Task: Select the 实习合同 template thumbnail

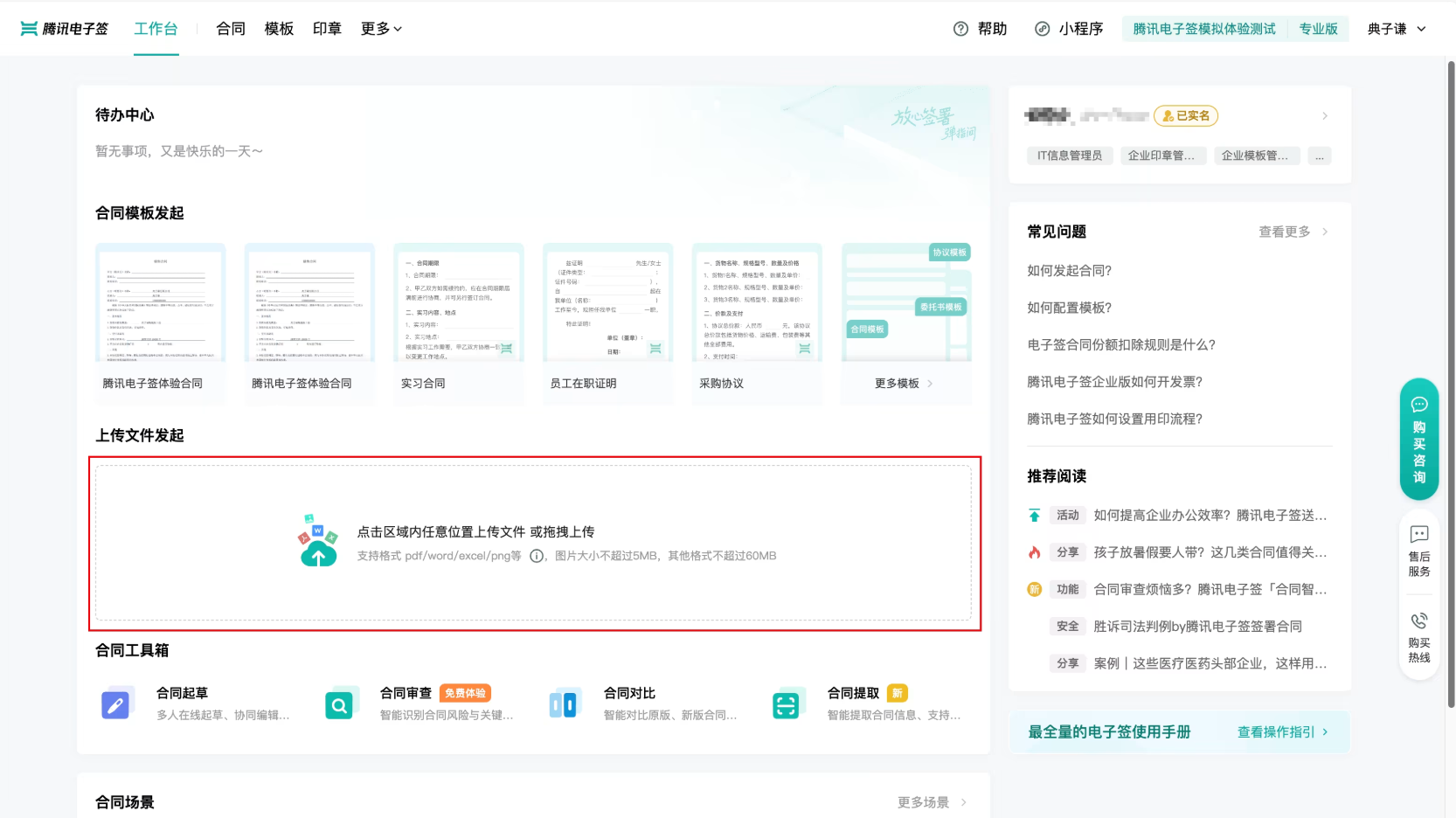Action: tap(459, 304)
